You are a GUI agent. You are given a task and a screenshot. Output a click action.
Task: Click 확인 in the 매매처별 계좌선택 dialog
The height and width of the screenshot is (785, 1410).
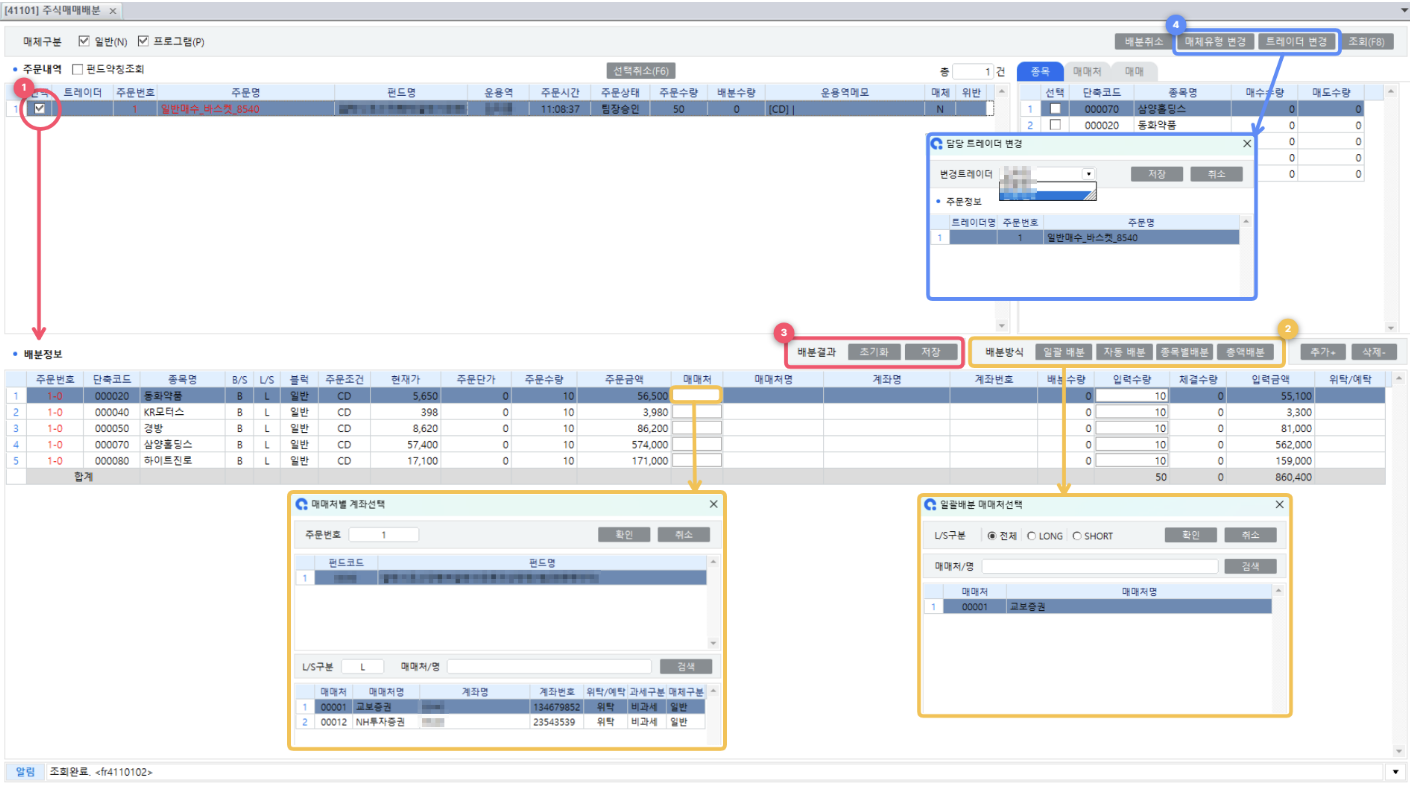(x=624, y=535)
